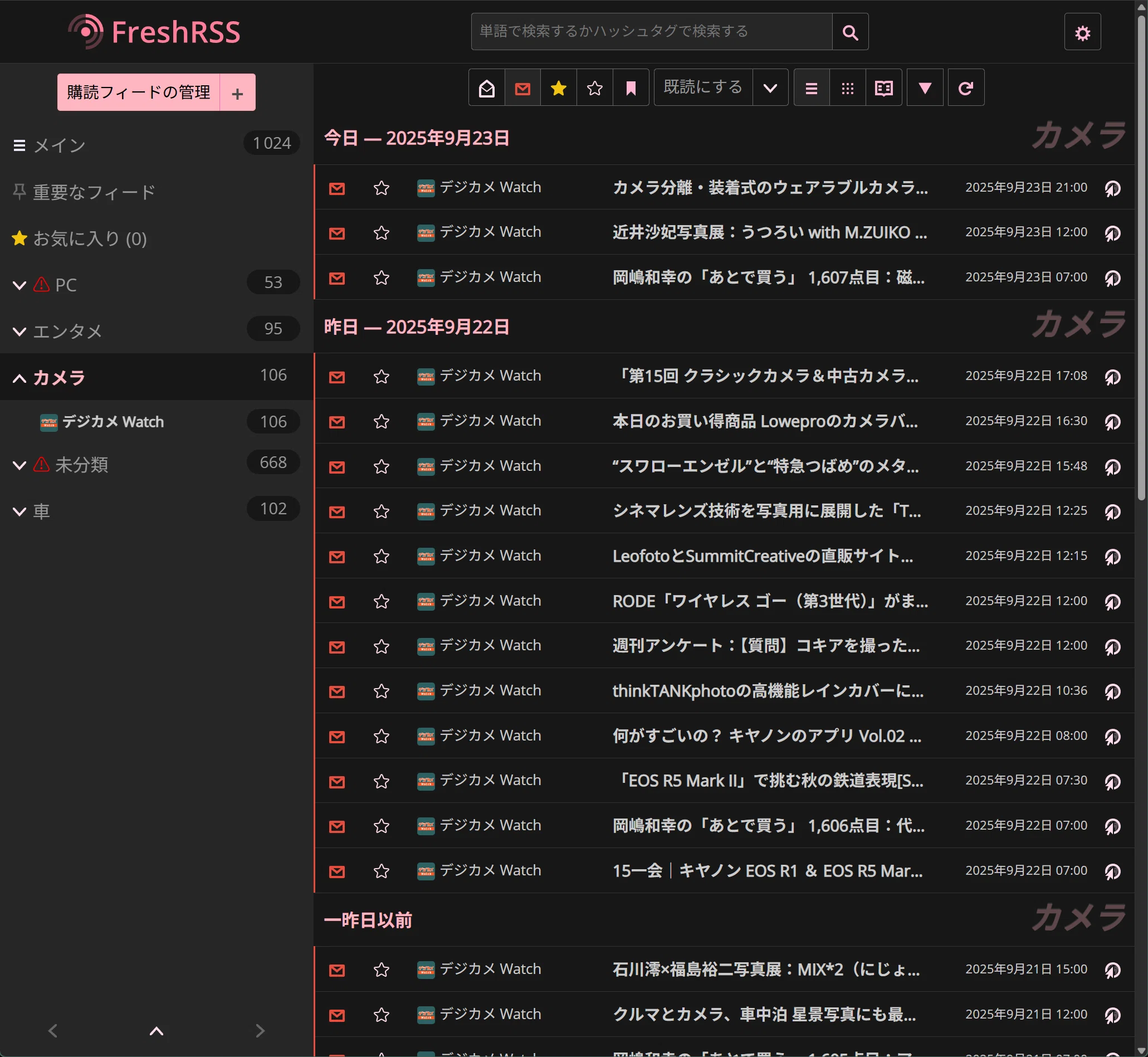This screenshot has width=1148, height=1057.
Task: Star the thinkTANKphoto article
Action: [x=382, y=691]
